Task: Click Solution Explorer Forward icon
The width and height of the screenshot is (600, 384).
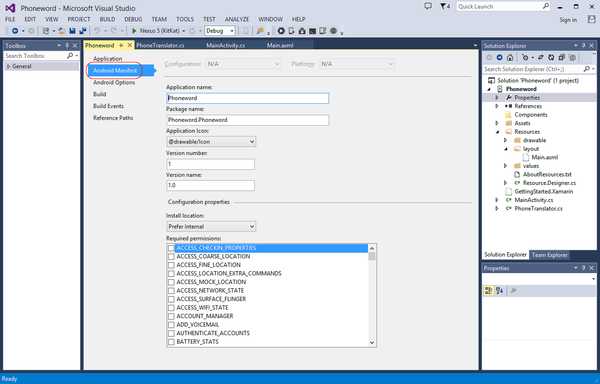Action: click(499, 57)
